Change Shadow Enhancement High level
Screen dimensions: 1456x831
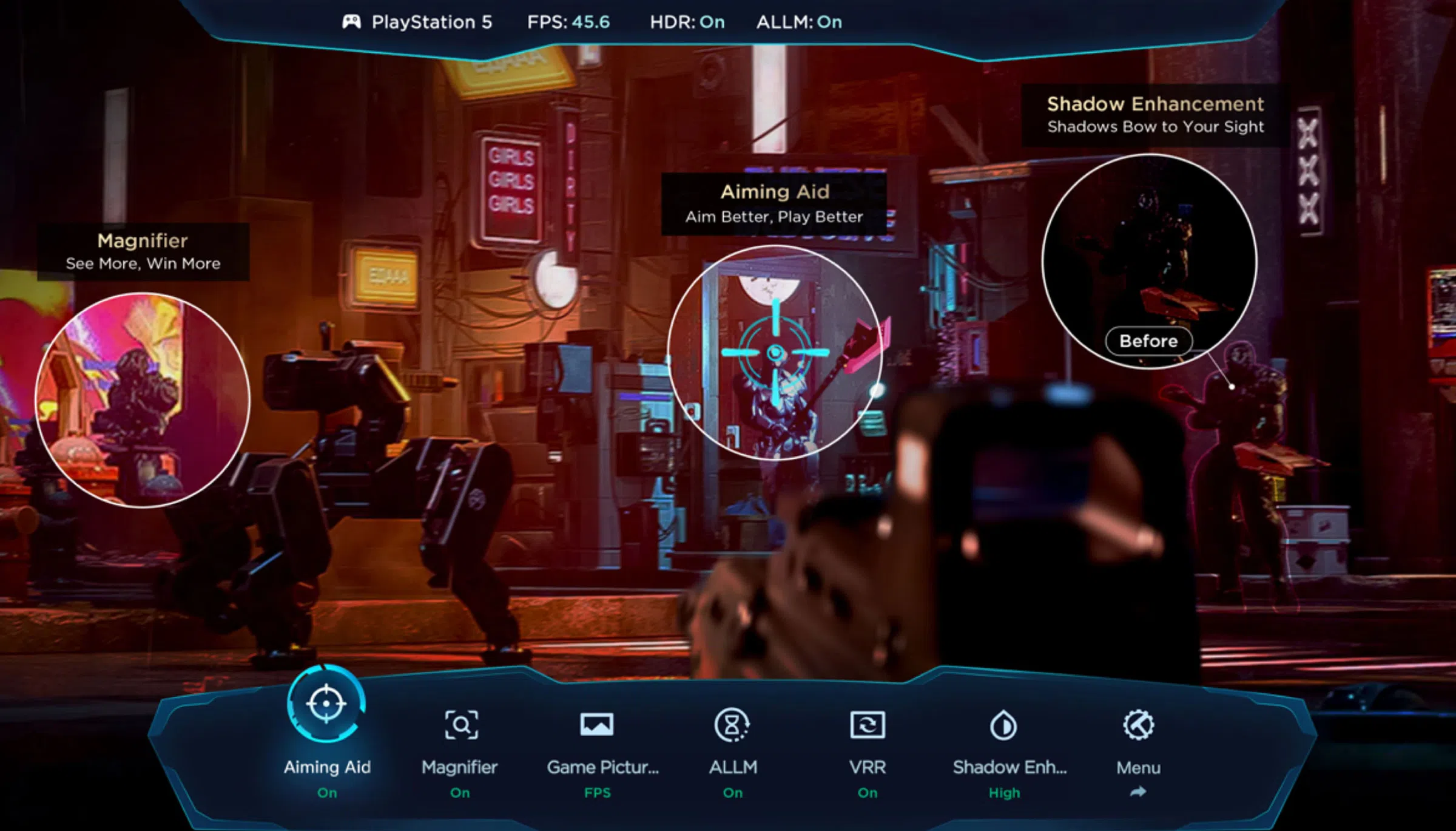pos(1005,793)
